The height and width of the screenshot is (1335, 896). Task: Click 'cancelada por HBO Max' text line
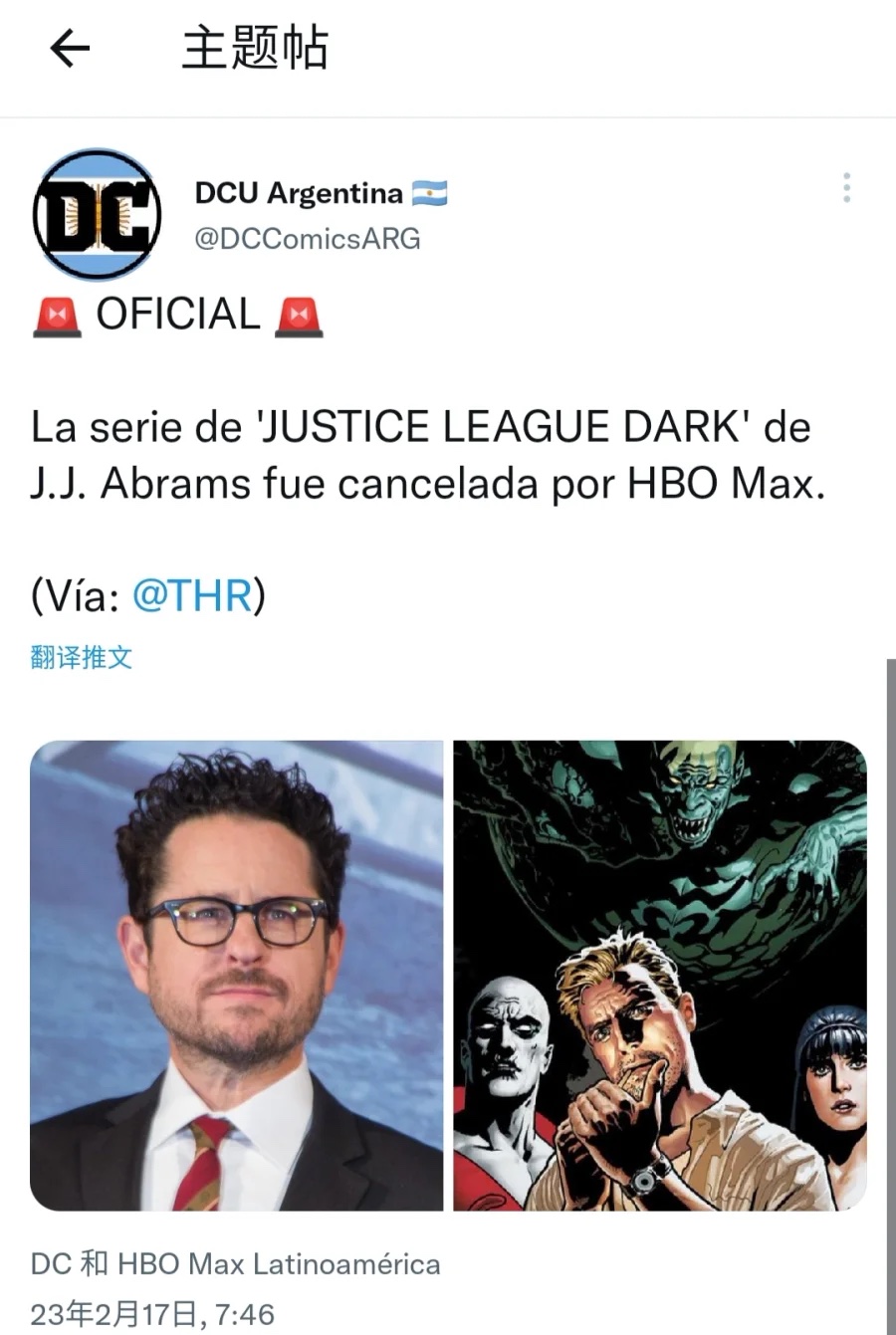coord(582,484)
